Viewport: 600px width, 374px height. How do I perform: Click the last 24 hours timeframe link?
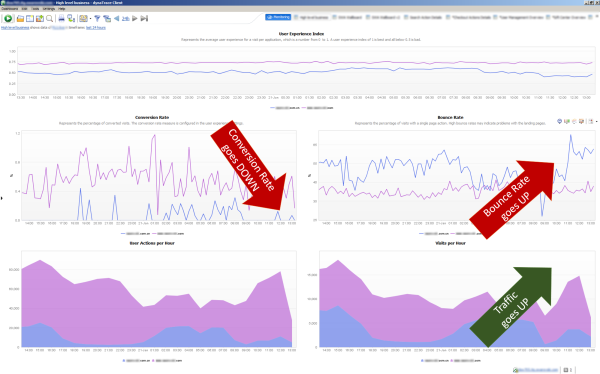(x=96, y=28)
